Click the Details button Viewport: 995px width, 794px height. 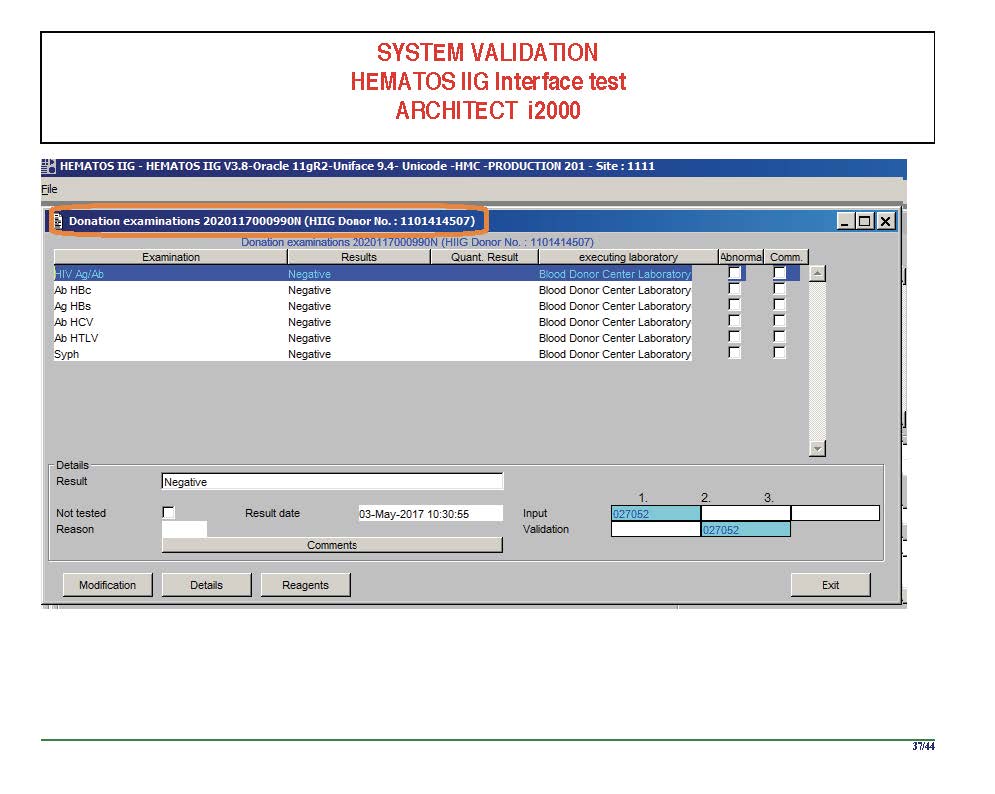tap(206, 585)
